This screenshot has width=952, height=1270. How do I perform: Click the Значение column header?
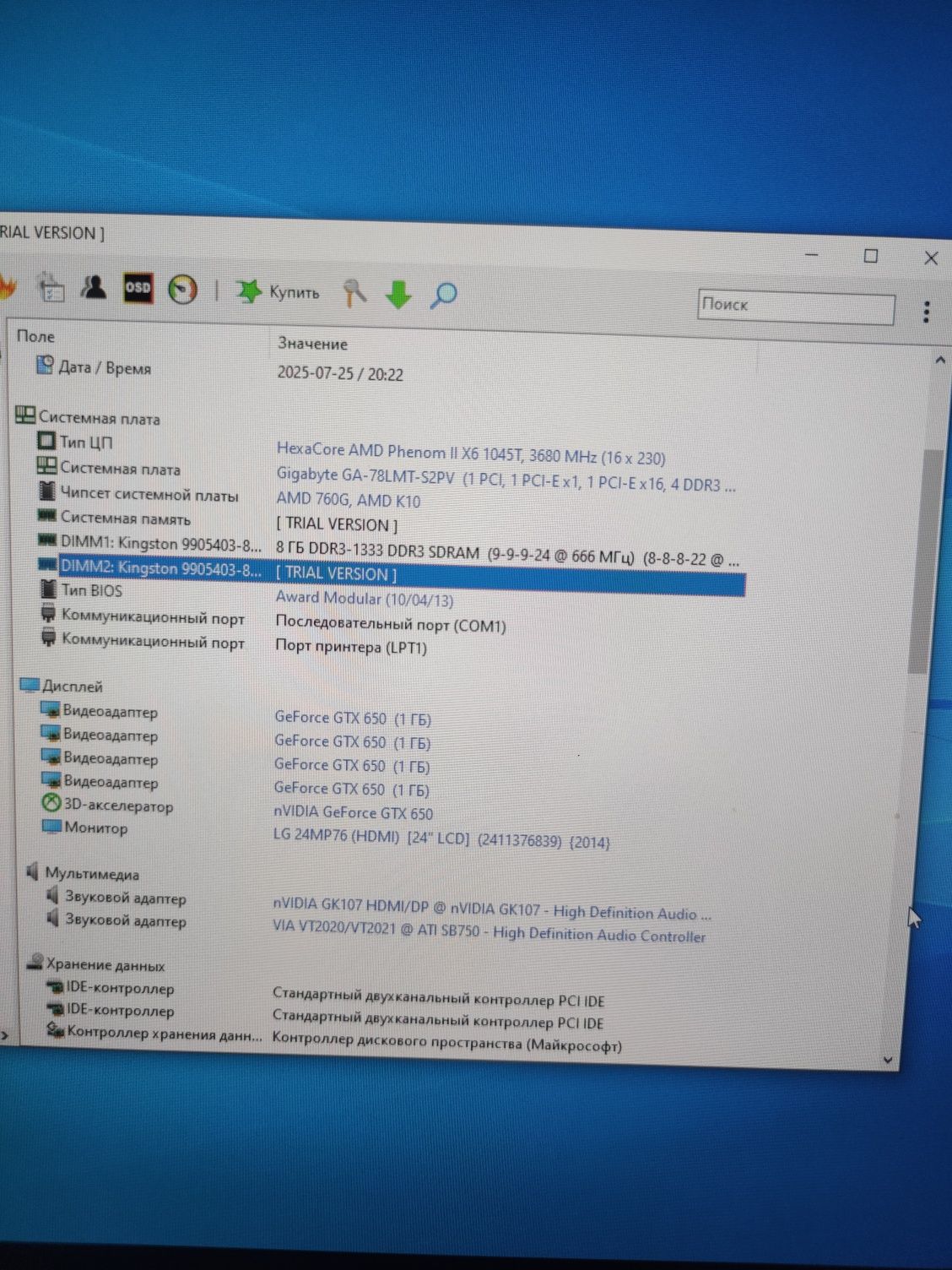(x=312, y=344)
